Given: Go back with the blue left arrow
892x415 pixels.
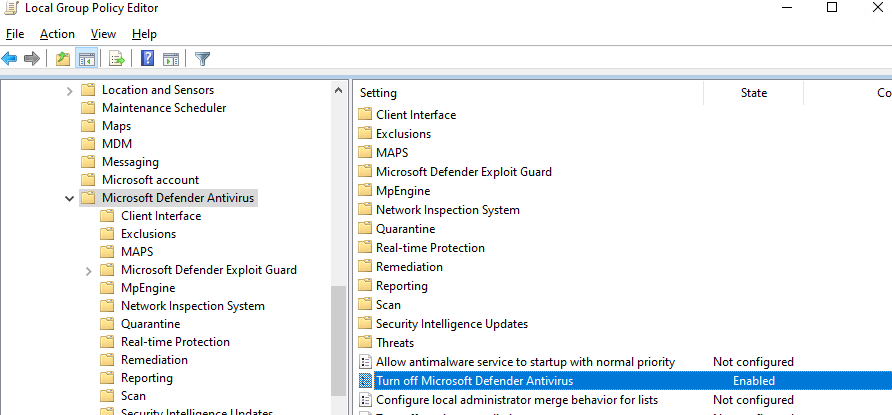Looking at the screenshot, I should [10, 58].
